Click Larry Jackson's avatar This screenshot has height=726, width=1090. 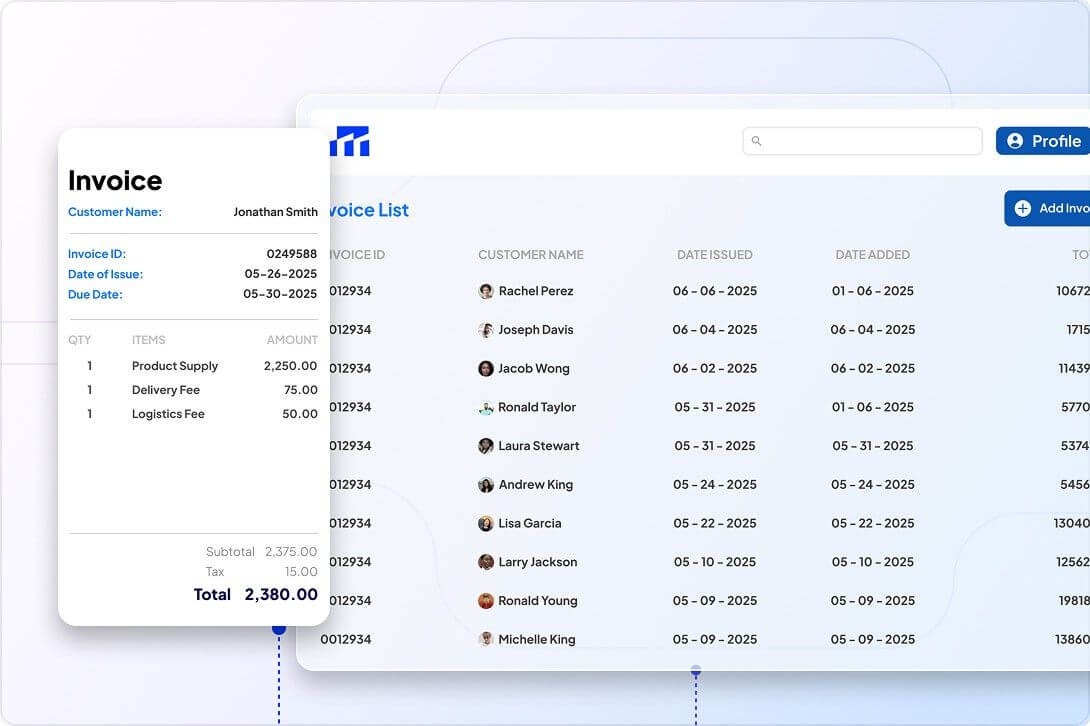(486, 562)
